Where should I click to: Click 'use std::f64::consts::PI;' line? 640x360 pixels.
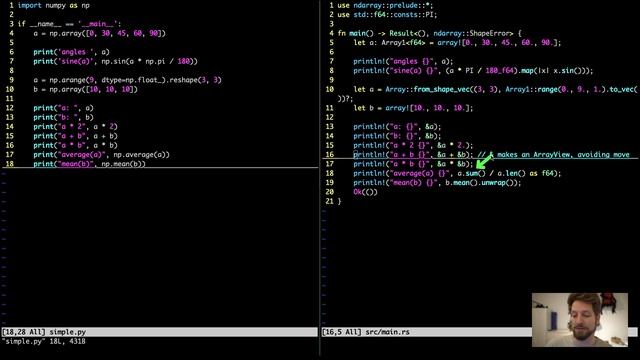387,15
